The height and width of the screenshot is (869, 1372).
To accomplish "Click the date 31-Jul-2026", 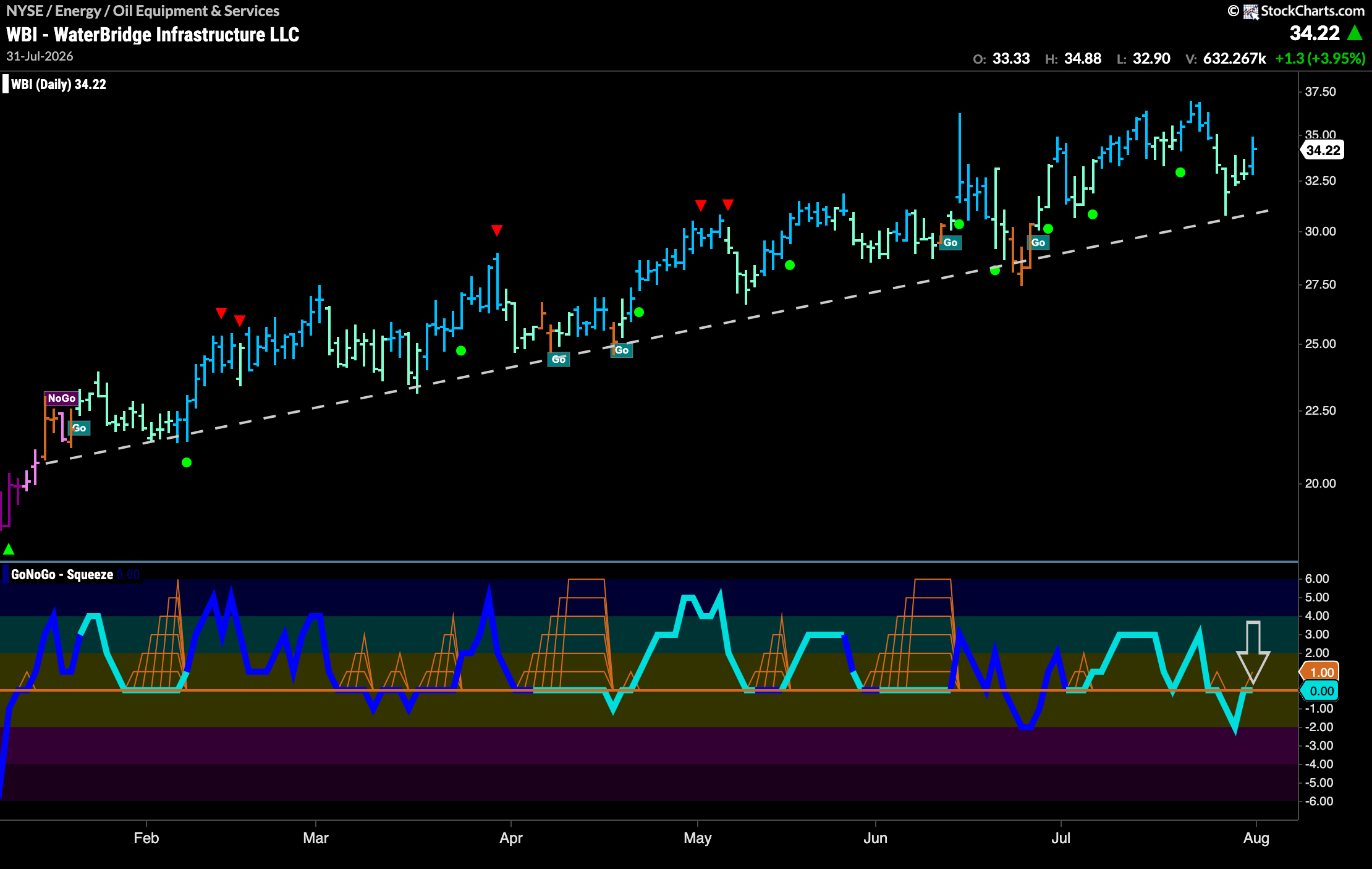I will [40, 56].
